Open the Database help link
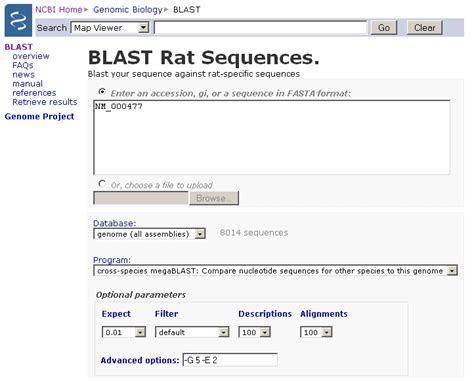Screen dimensions: 474x381 114,223
